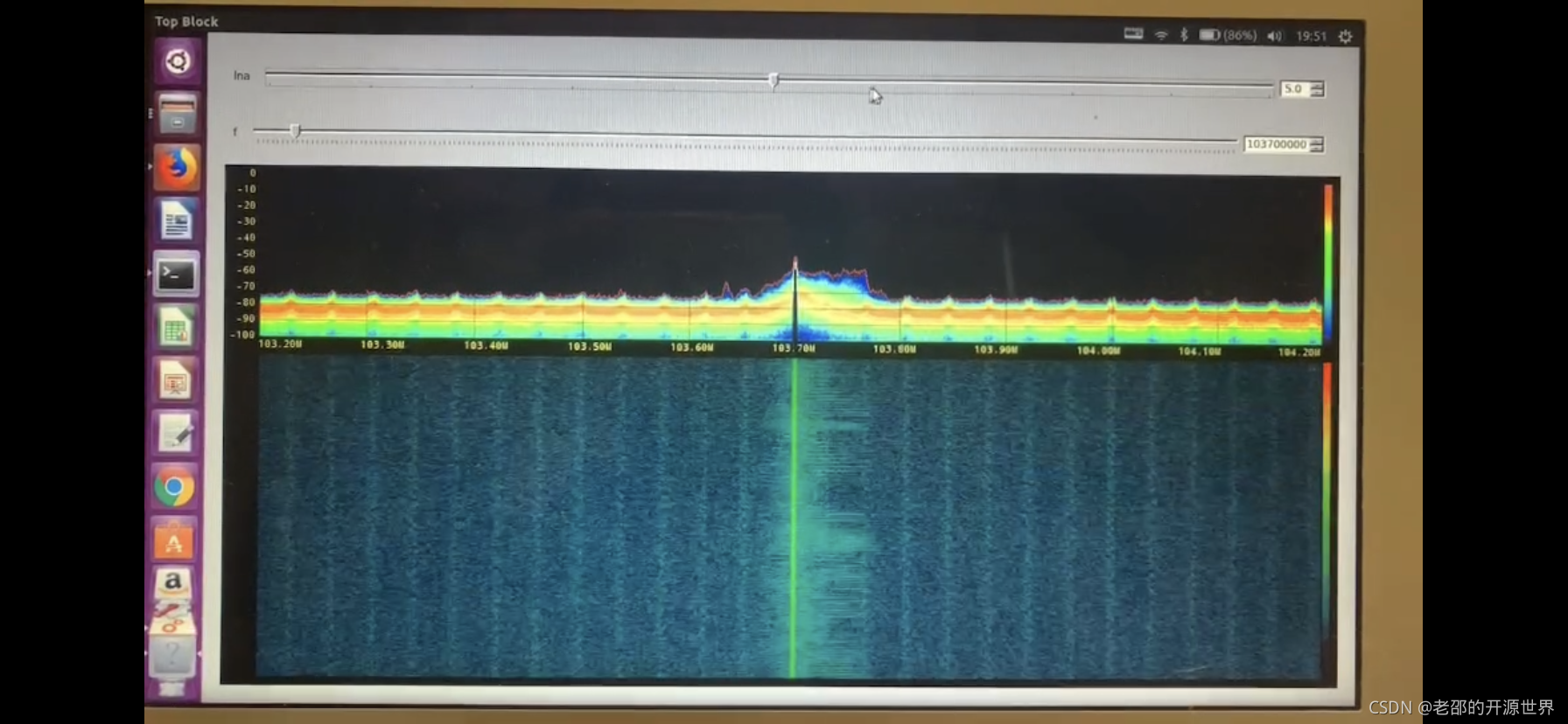The width and height of the screenshot is (1568, 724).
Task: Open the Ubuntu Dash search launcher
Action: (x=178, y=61)
